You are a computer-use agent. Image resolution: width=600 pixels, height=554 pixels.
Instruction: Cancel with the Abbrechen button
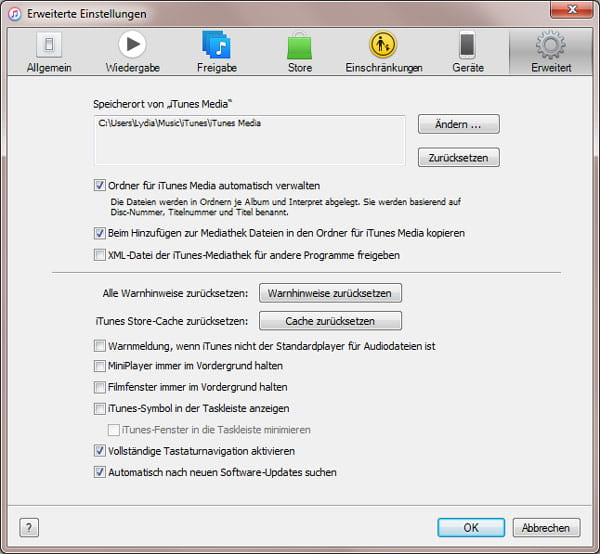click(x=546, y=528)
